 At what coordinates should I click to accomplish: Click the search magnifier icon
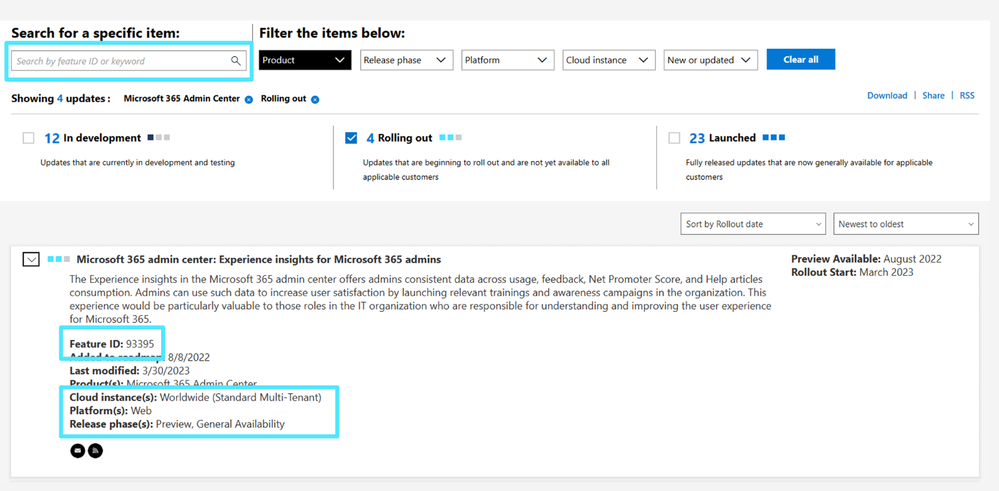(x=236, y=61)
